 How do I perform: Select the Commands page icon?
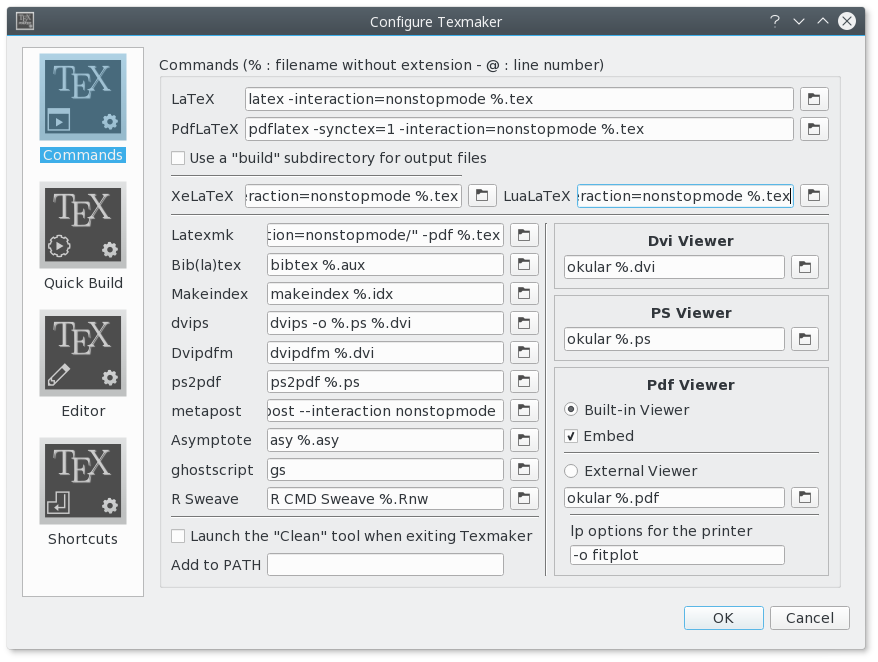pyautogui.click(x=83, y=97)
